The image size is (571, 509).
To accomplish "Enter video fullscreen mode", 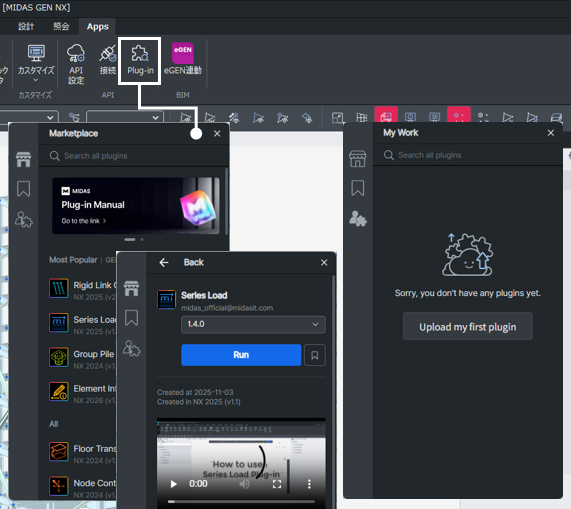I will (277, 484).
